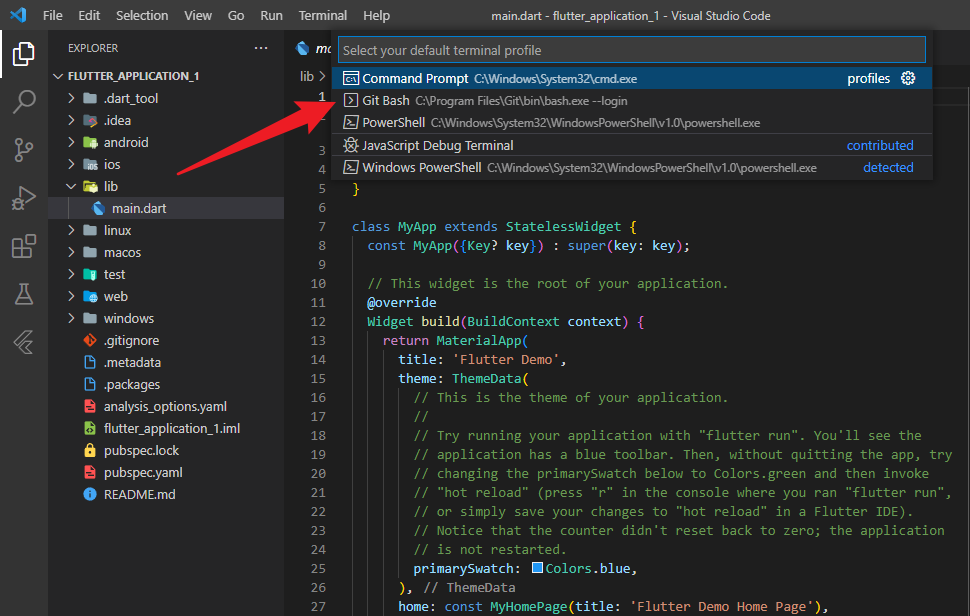Open the Search view icon
This screenshot has height=616, width=970.
[x=24, y=101]
